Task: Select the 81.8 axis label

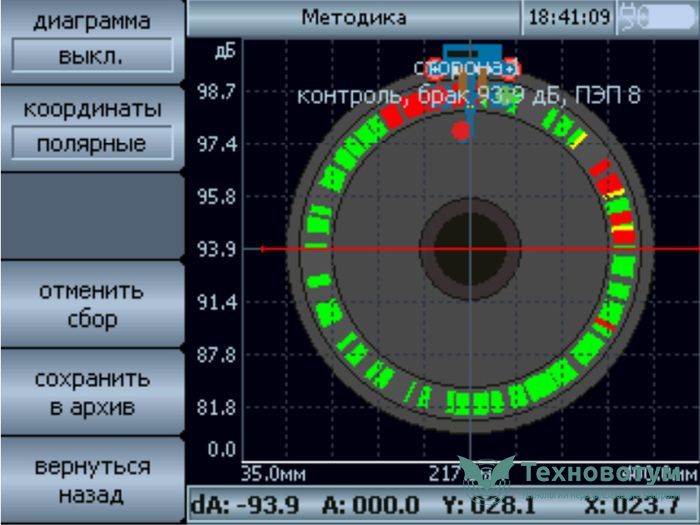Action: 217,408
